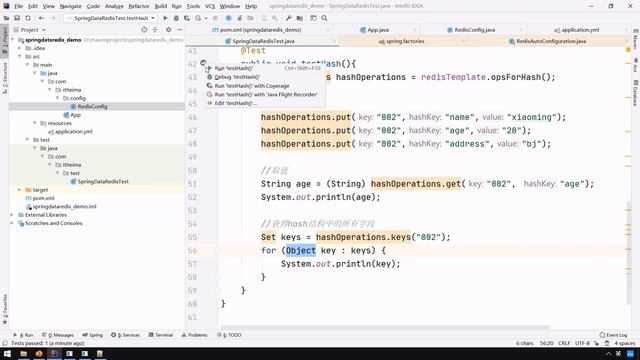The image size is (640, 360).
Task: Switch to application.yml tab
Action: pos(578,30)
